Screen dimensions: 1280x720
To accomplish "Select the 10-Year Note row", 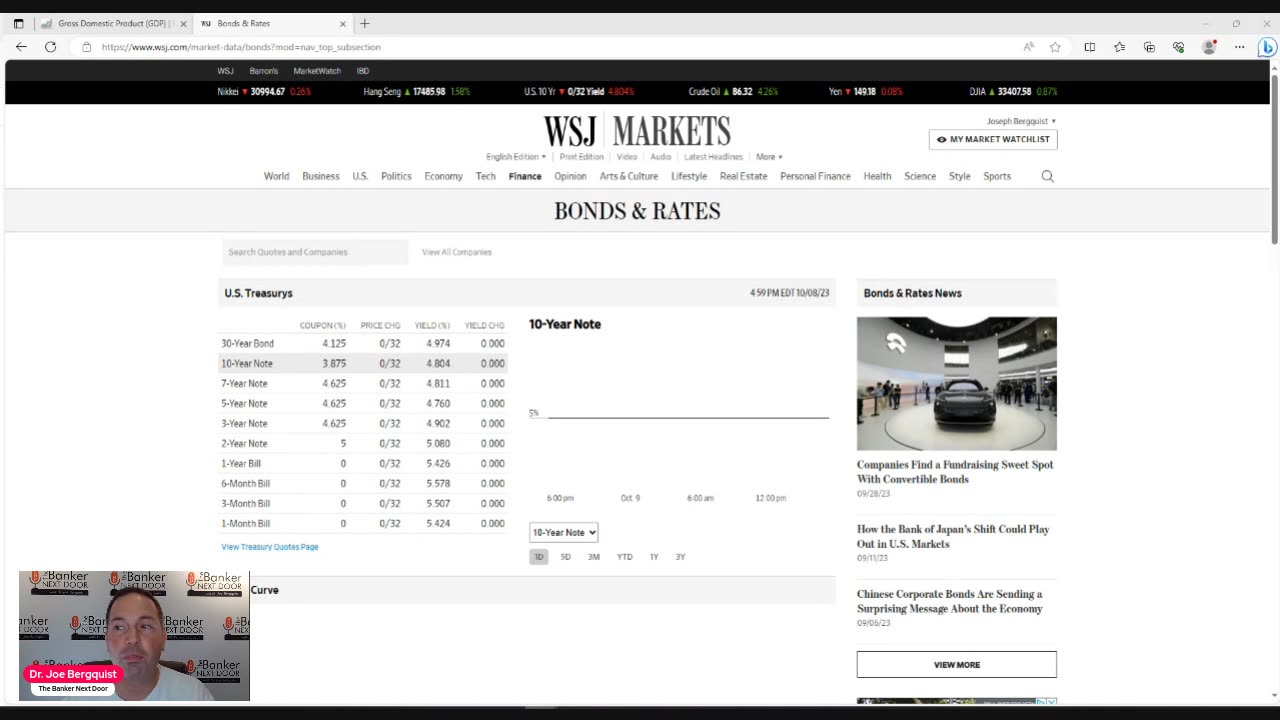I will 363,363.
